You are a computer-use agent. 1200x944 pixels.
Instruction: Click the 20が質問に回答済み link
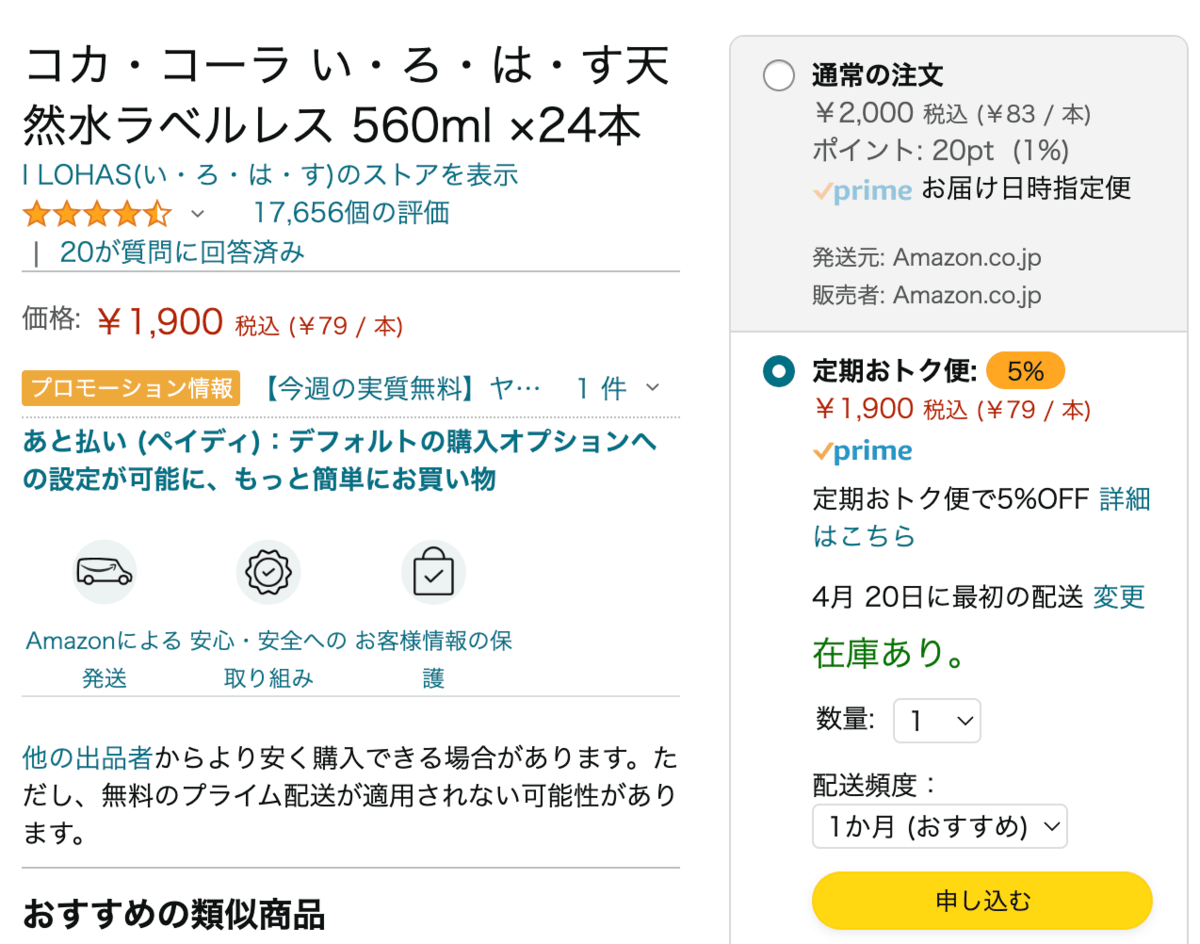(182, 252)
